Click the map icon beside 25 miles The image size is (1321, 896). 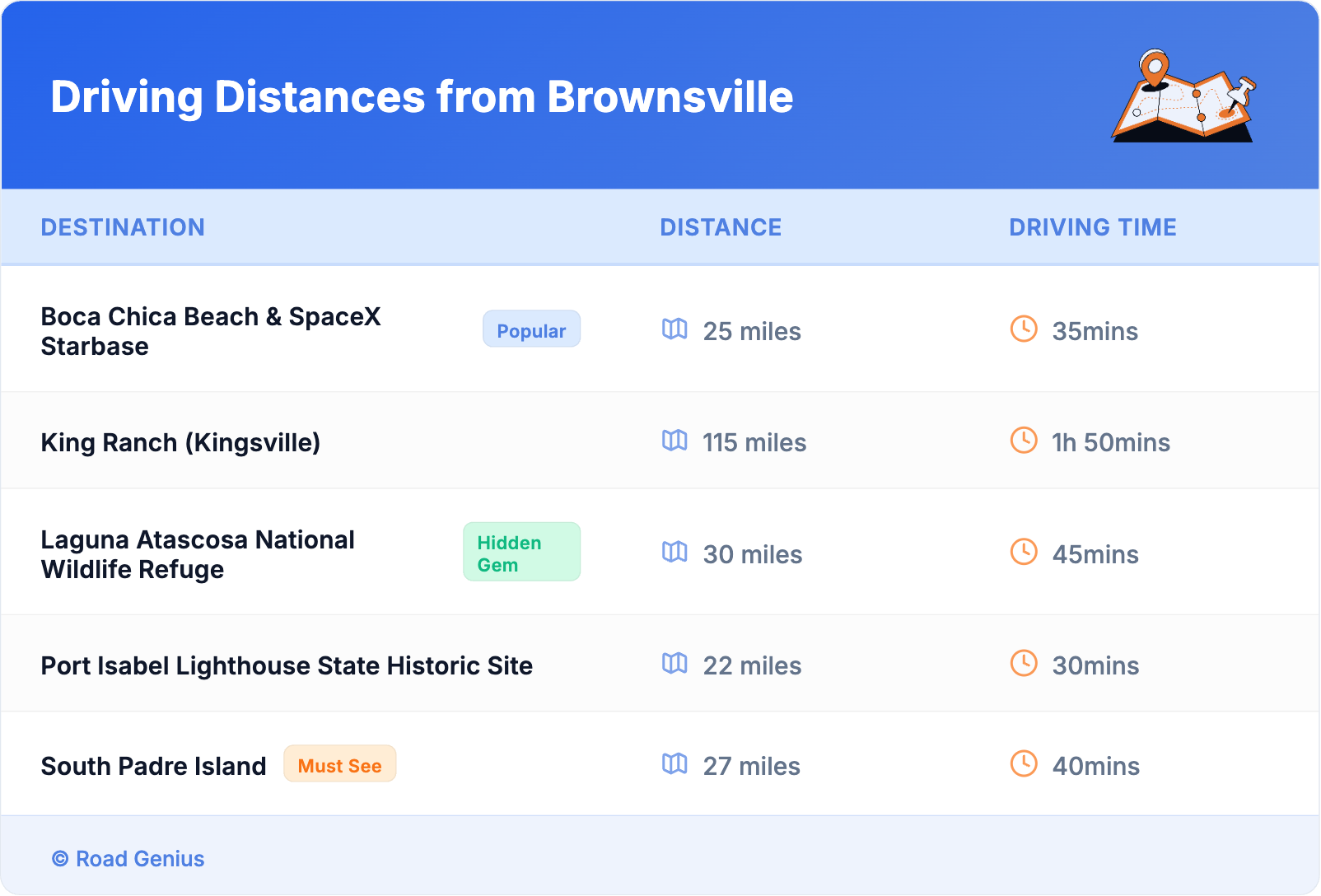(675, 329)
